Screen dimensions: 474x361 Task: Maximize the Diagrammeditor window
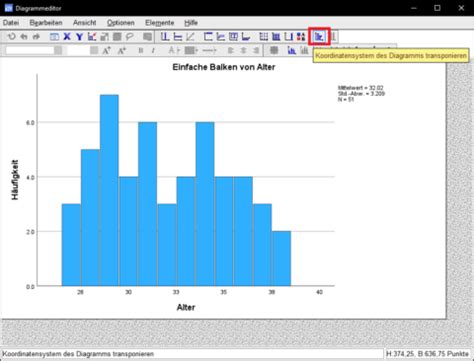click(437, 8)
